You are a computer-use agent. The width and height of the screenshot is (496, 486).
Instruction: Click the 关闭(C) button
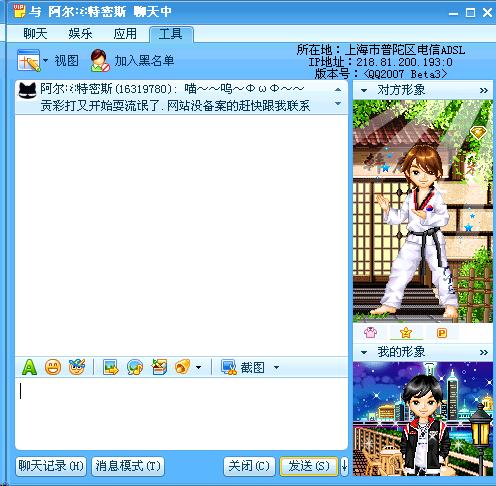249,466
